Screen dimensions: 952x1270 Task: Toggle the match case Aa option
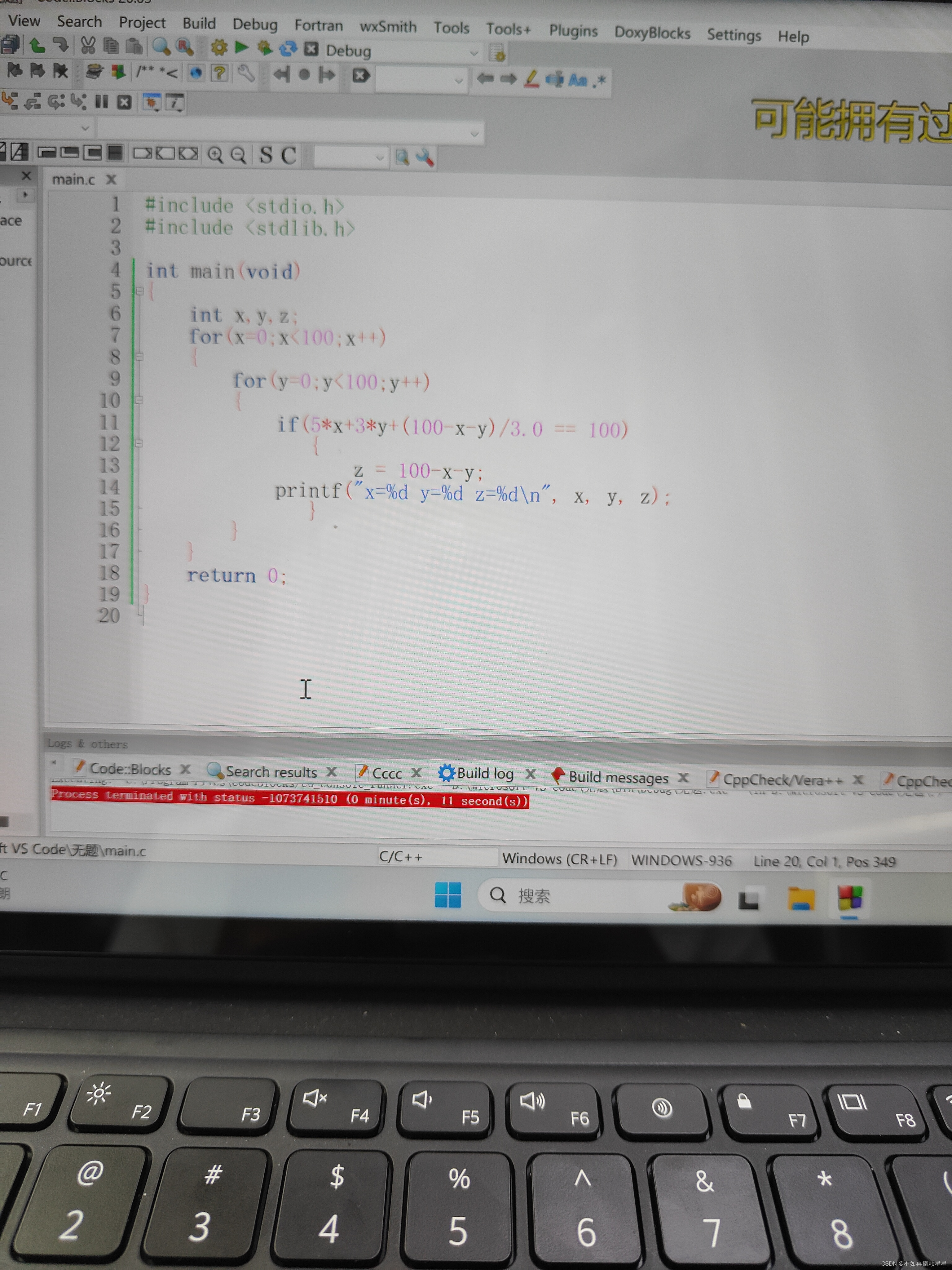577,80
